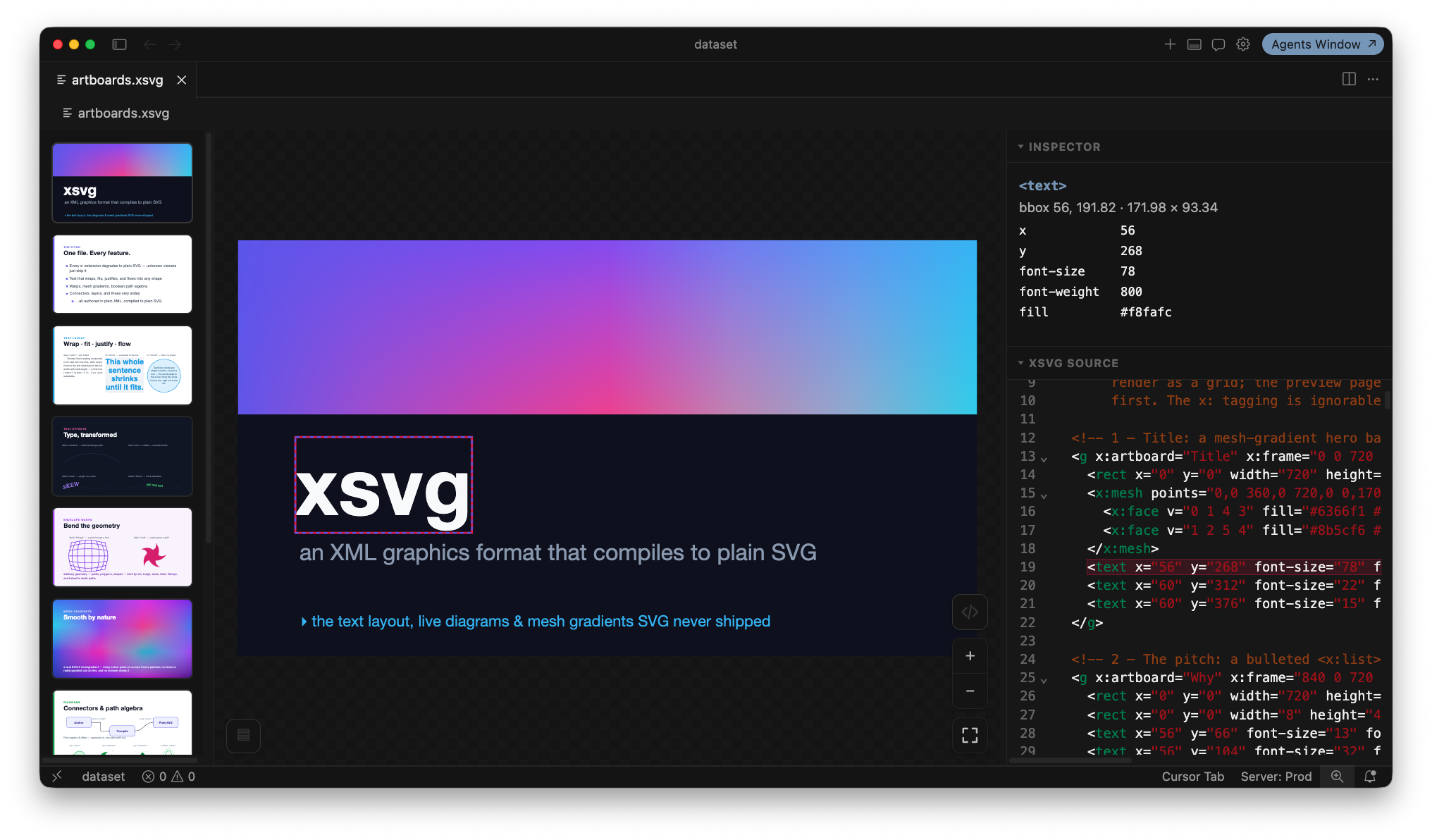Image resolution: width=1432 pixels, height=840 pixels.
Task: Toggle the thumbnail list panel icon
Action: (244, 736)
